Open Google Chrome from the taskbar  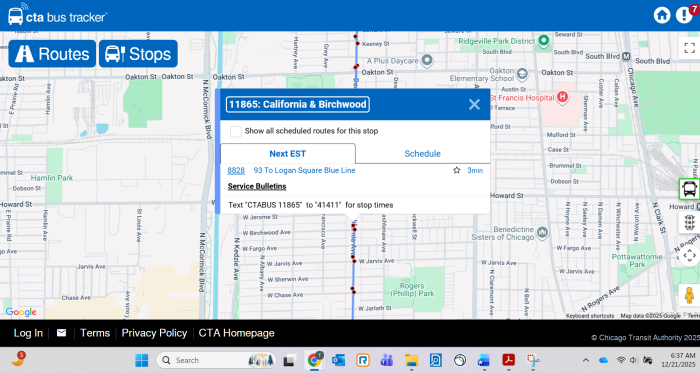[x=314, y=360]
